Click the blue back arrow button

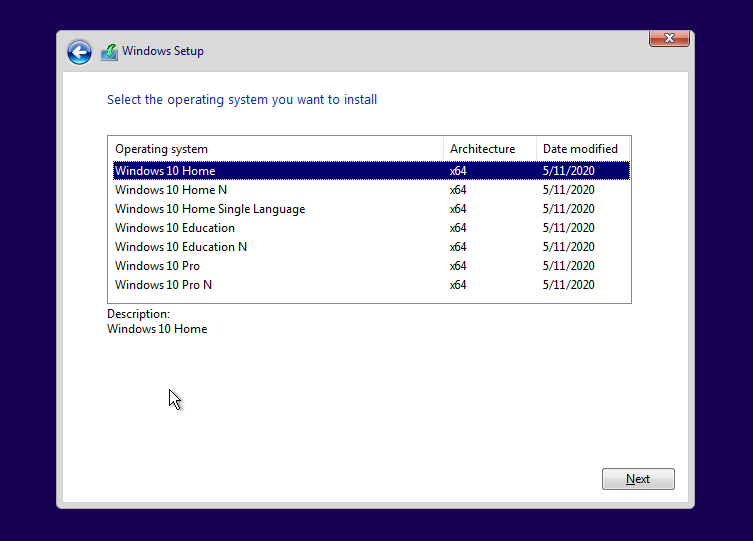(79, 52)
